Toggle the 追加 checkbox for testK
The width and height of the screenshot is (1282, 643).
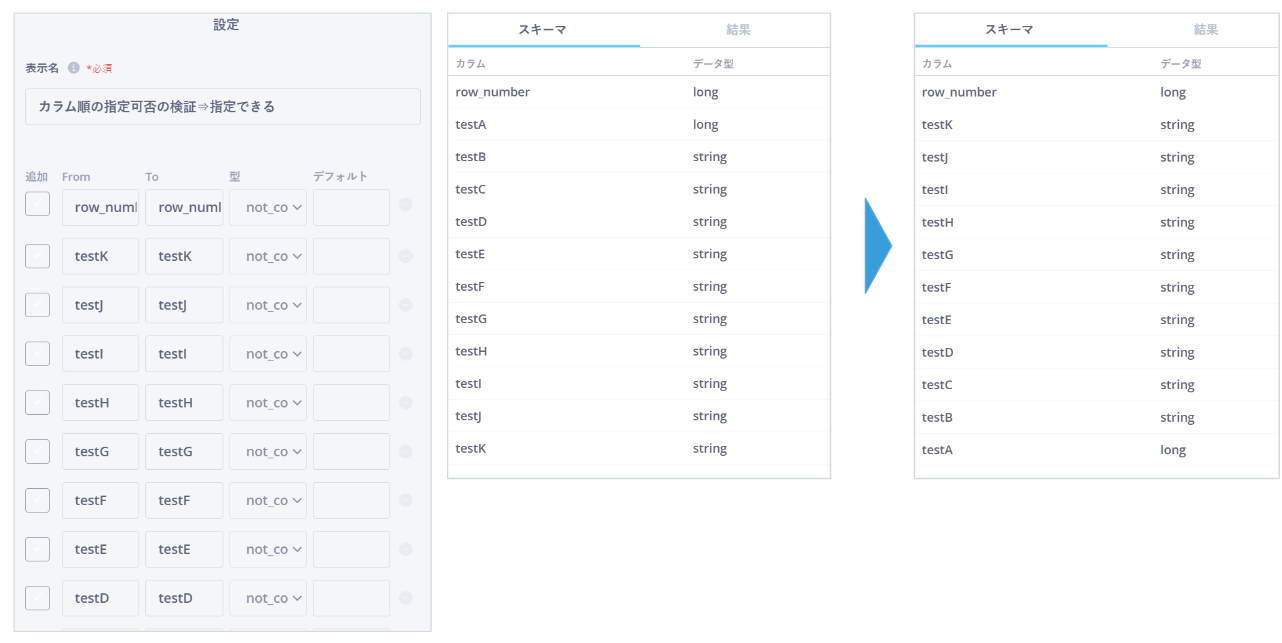pos(37,255)
